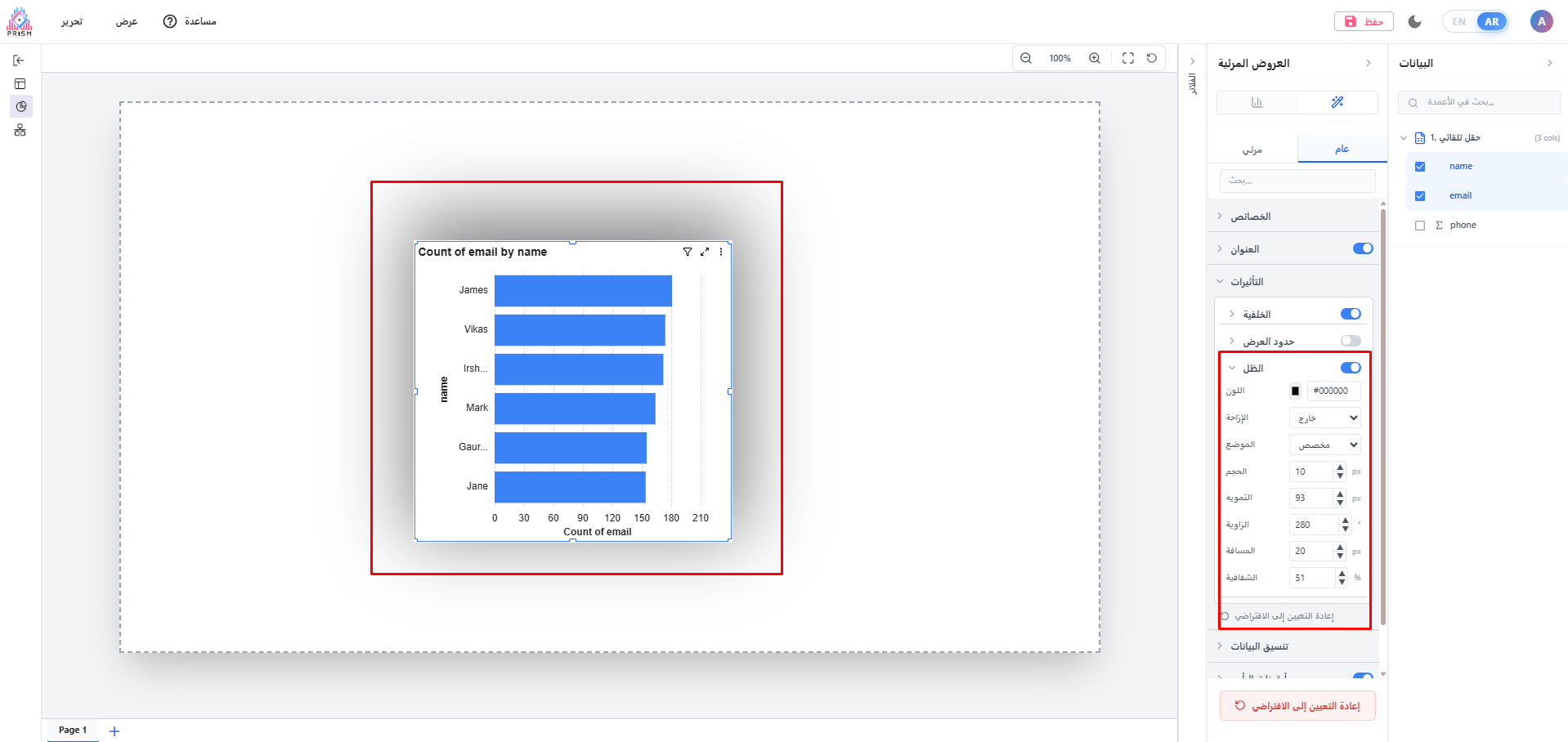This screenshot has height=742, width=1568.
Task: Click the fit-to-screen icon in canvas toolbar
Action: [x=1128, y=58]
